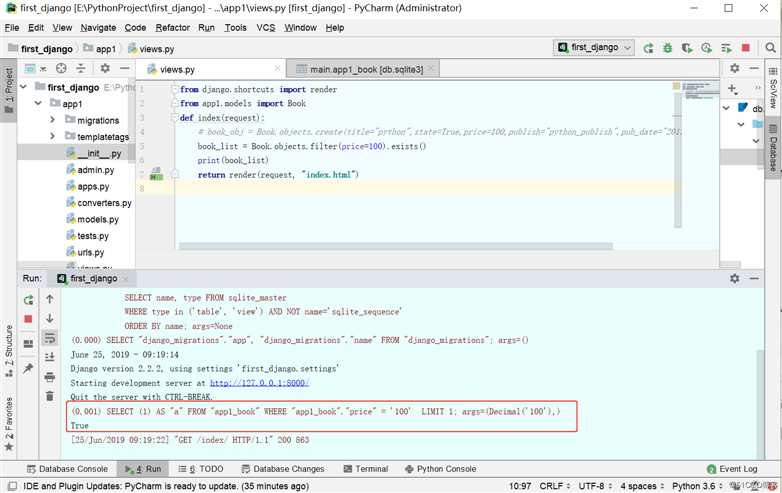
Task: Switch to the views.py editor tab
Action: (177, 70)
